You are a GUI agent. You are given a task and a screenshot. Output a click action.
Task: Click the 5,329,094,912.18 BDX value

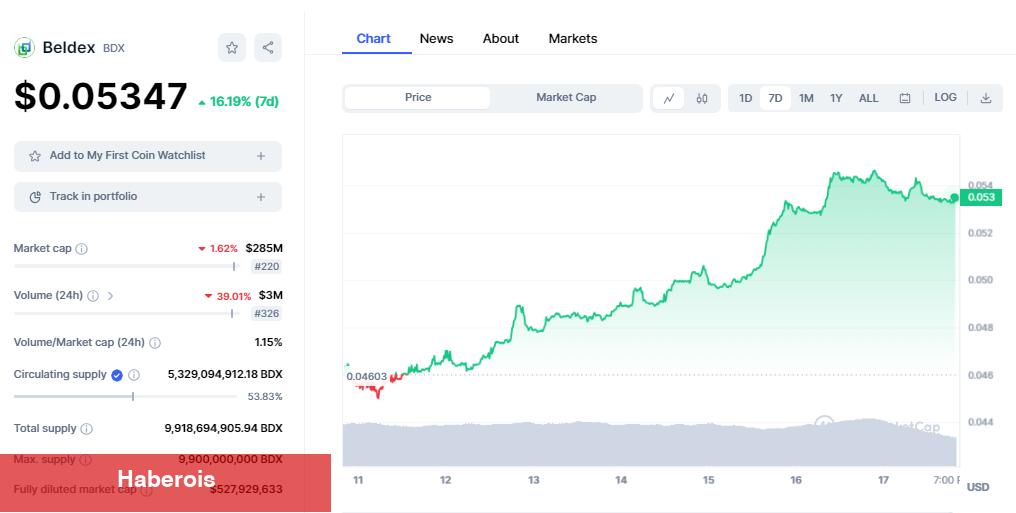225,374
